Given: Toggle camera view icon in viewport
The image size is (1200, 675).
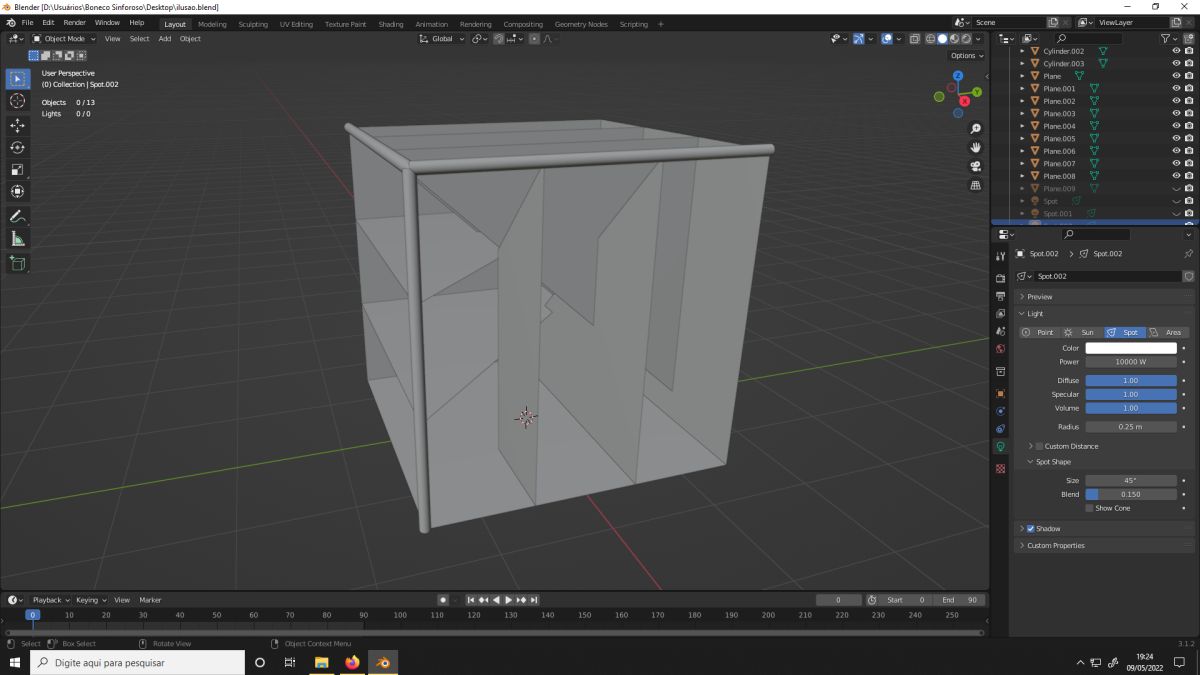Looking at the screenshot, I should [x=976, y=166].
